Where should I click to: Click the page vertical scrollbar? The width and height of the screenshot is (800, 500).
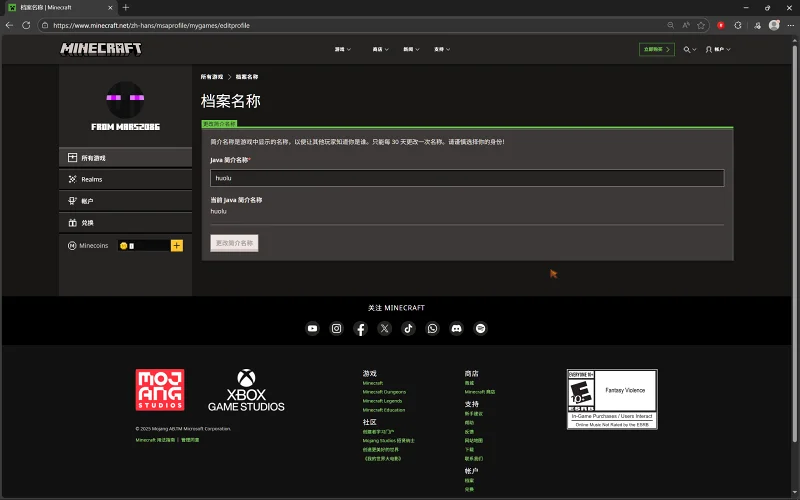pyautogui.click(x=794, y=245)
